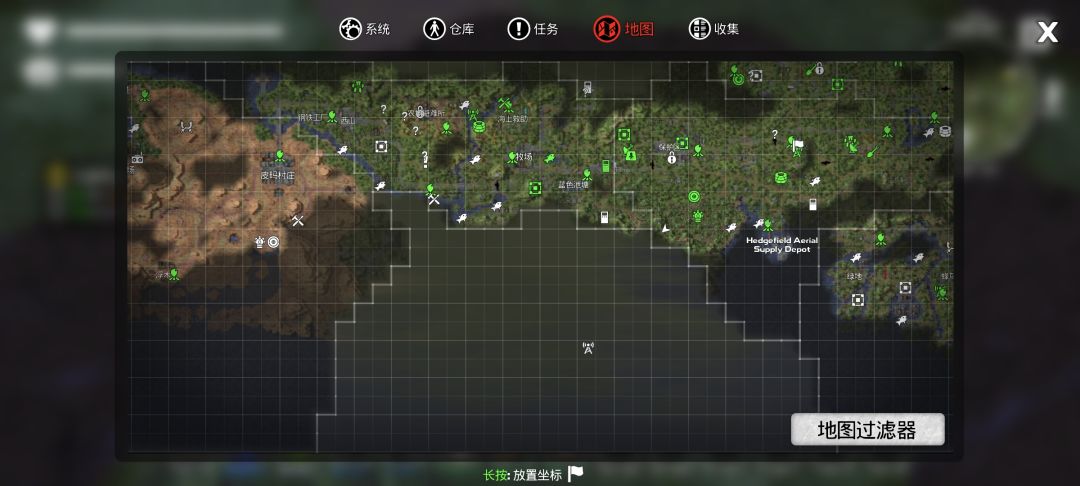Switch to the 仓库 warehouse tab

(448, 29)
